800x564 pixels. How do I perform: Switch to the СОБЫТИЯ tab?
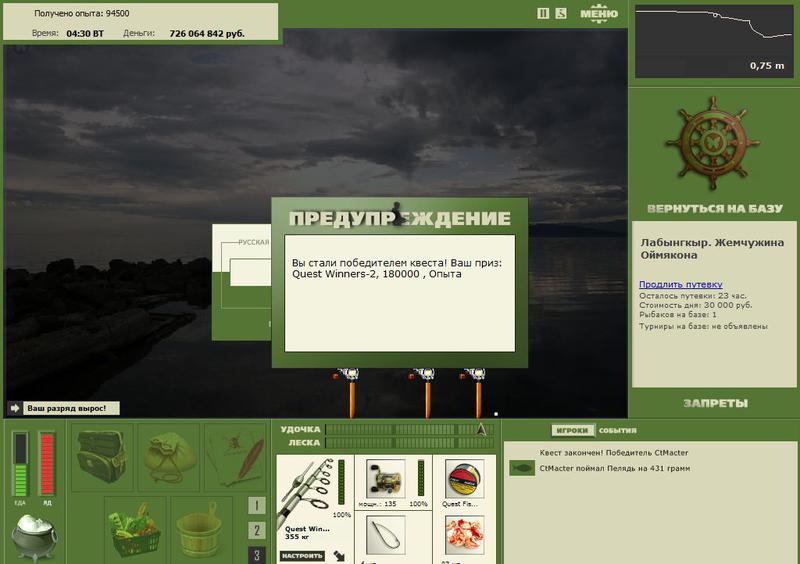pos(617,430)
